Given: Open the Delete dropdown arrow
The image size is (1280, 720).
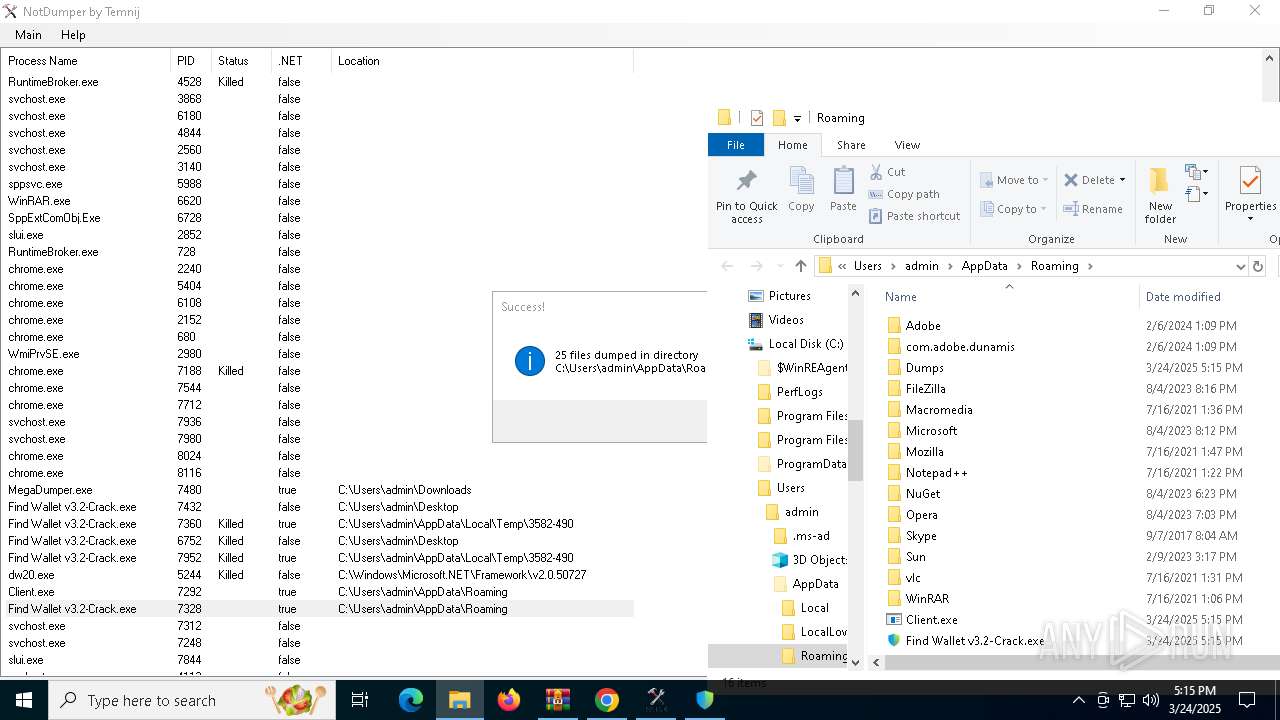Looking at the screenshot, I should point(1122,180).
